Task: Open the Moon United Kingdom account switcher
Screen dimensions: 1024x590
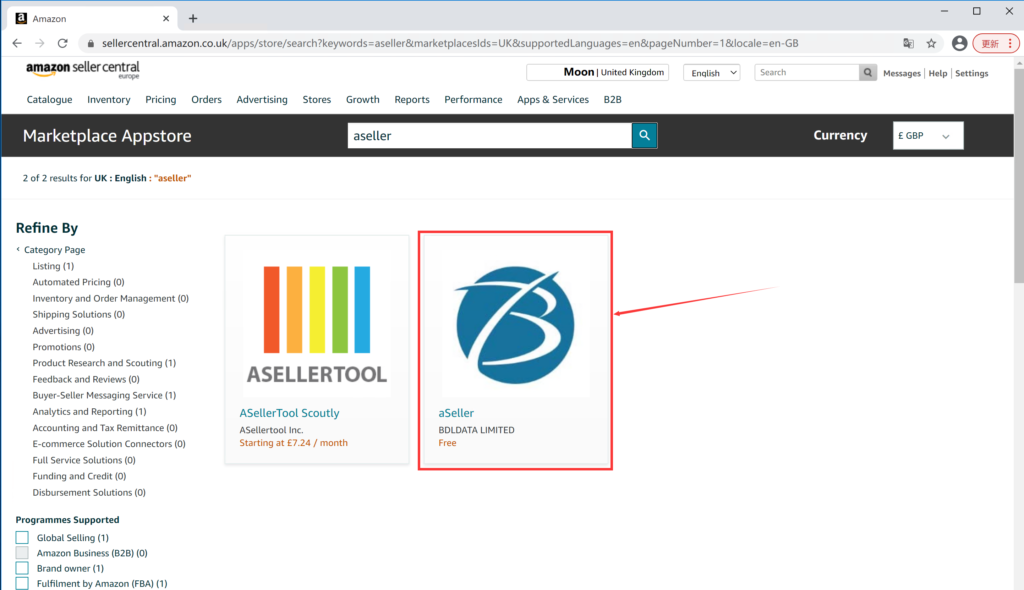Action: 598,72
